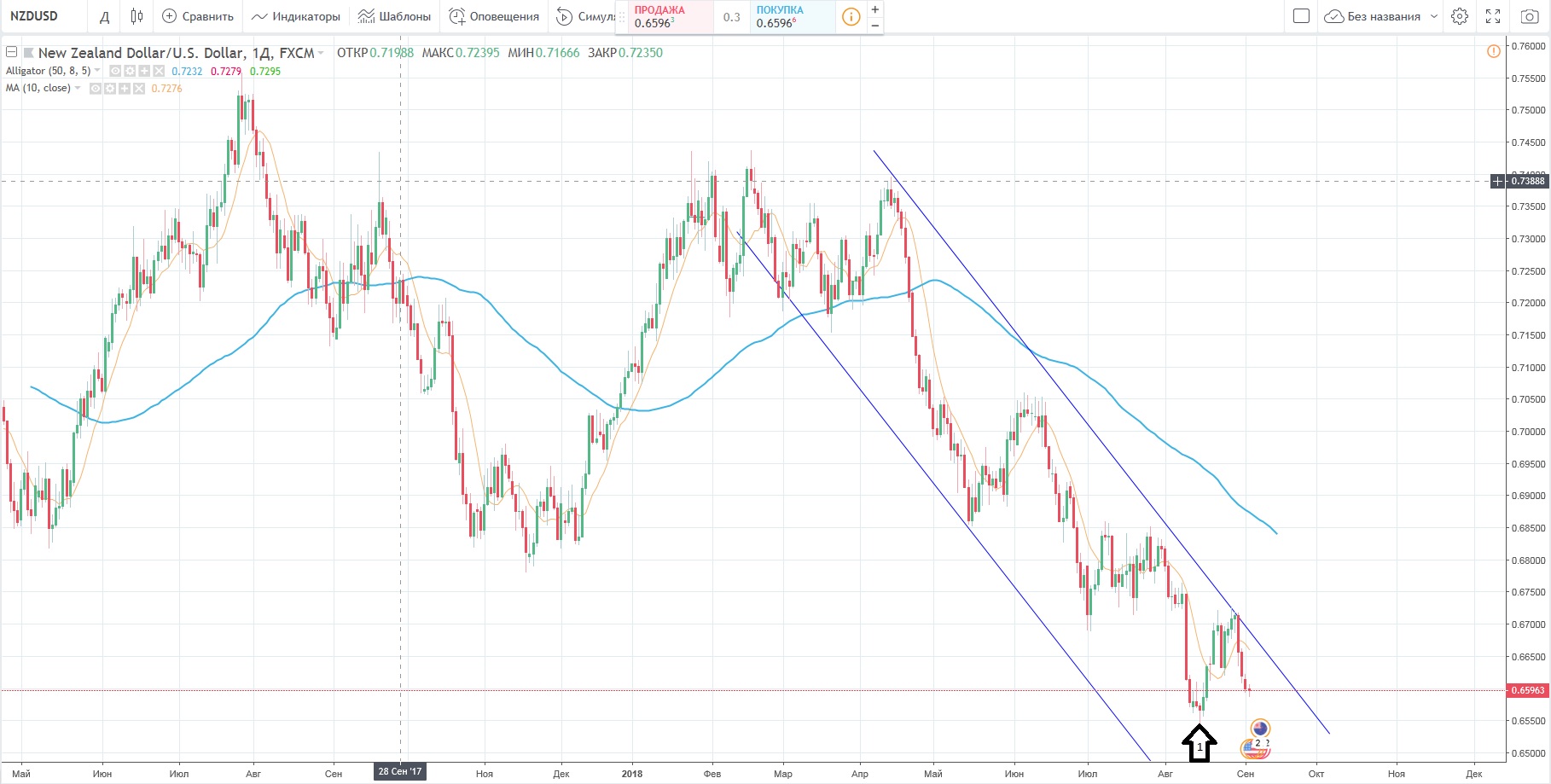Open MA indicator settings gear

[x=110, y=89]
